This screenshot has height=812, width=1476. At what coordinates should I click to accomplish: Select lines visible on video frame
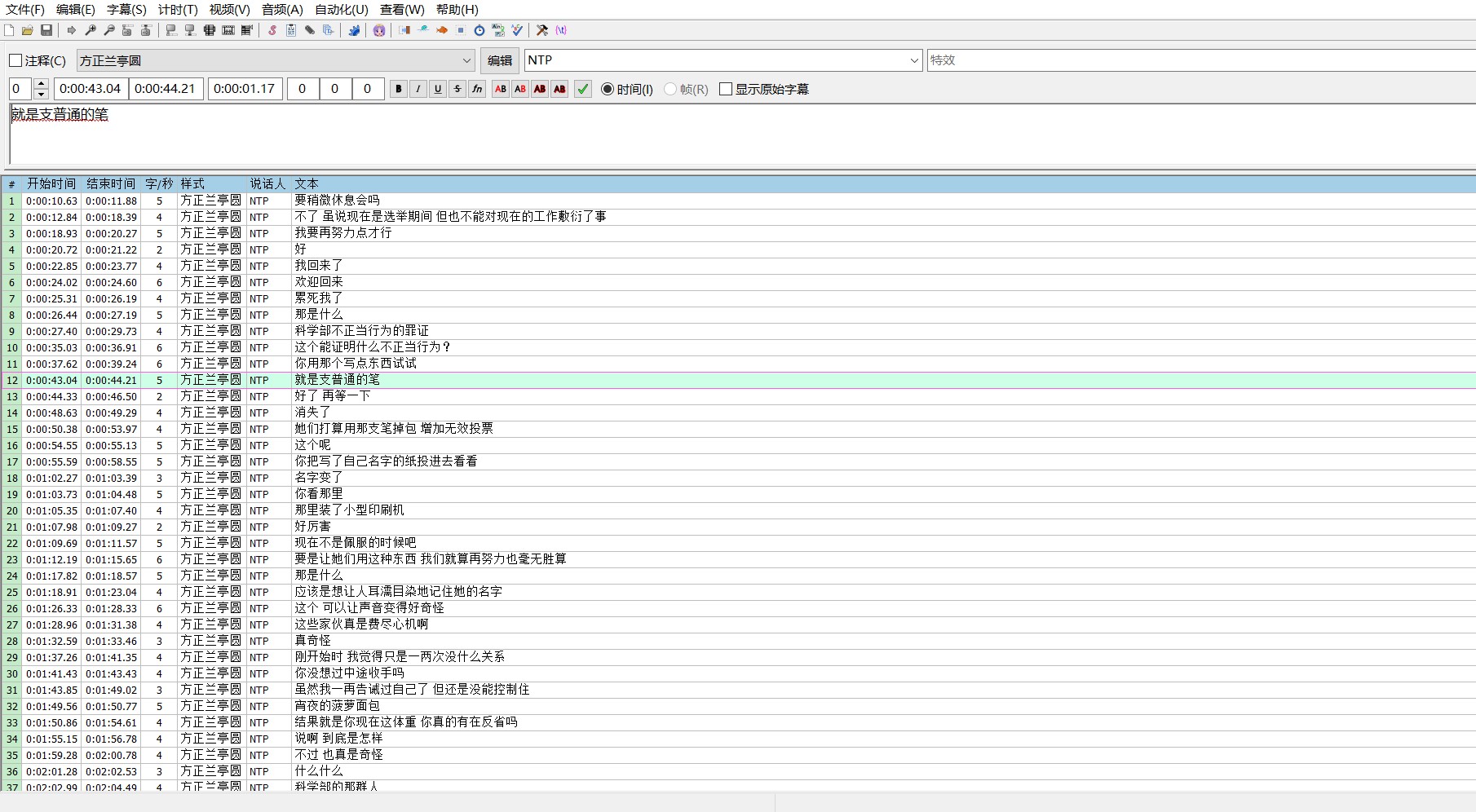(210, 30)
